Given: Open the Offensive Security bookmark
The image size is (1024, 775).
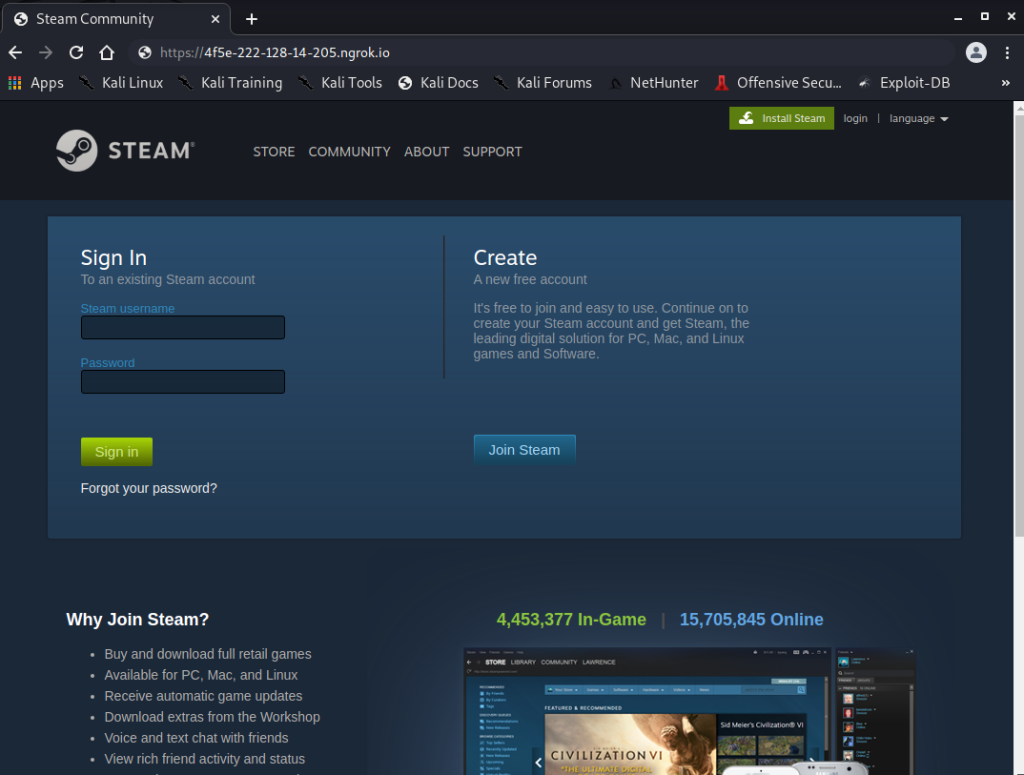Looking at the screenshot, I should [x=778, y=83].
